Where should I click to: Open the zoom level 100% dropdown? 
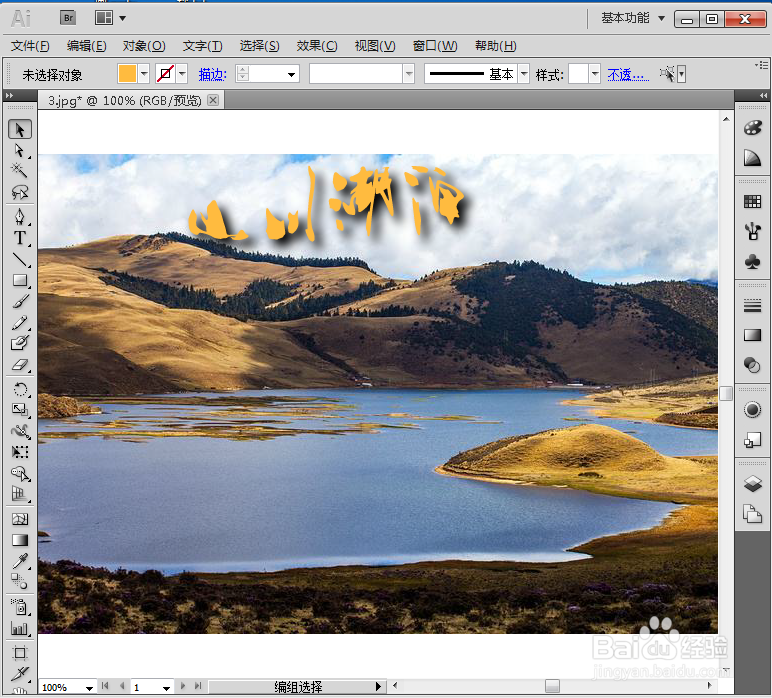[89, 688]
